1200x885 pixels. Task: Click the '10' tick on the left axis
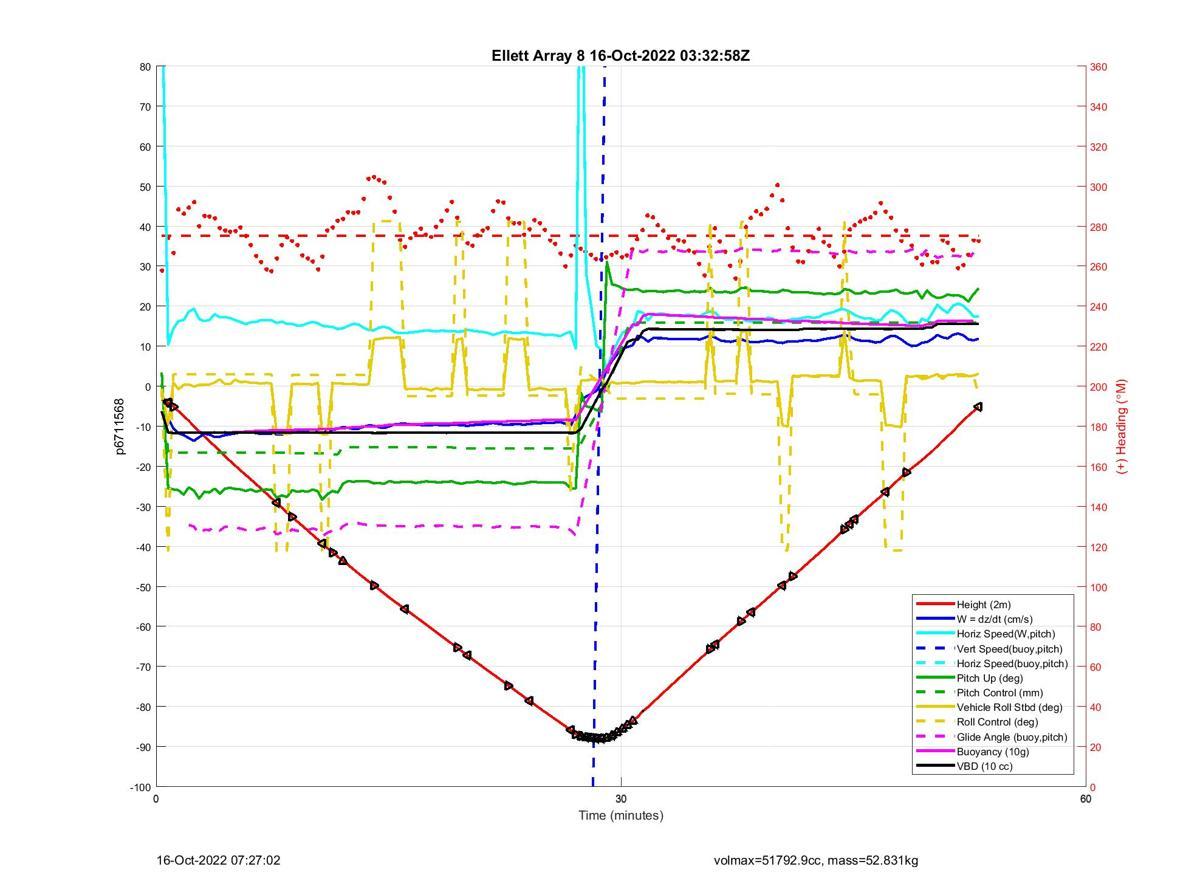pos(145,347)
